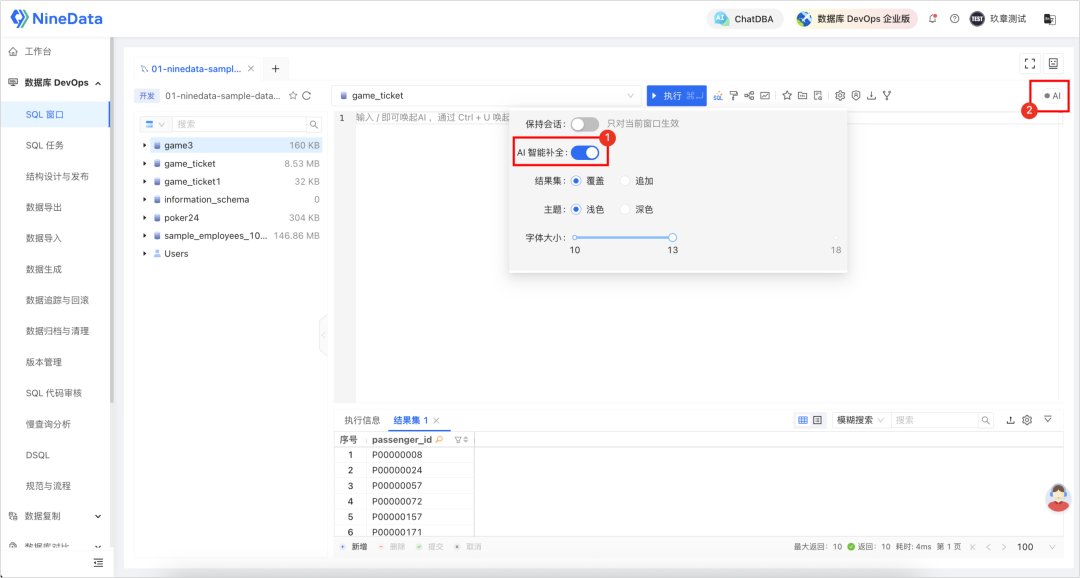
Task: Click the export icon in results panel
Action: [x=1010, y=420]
